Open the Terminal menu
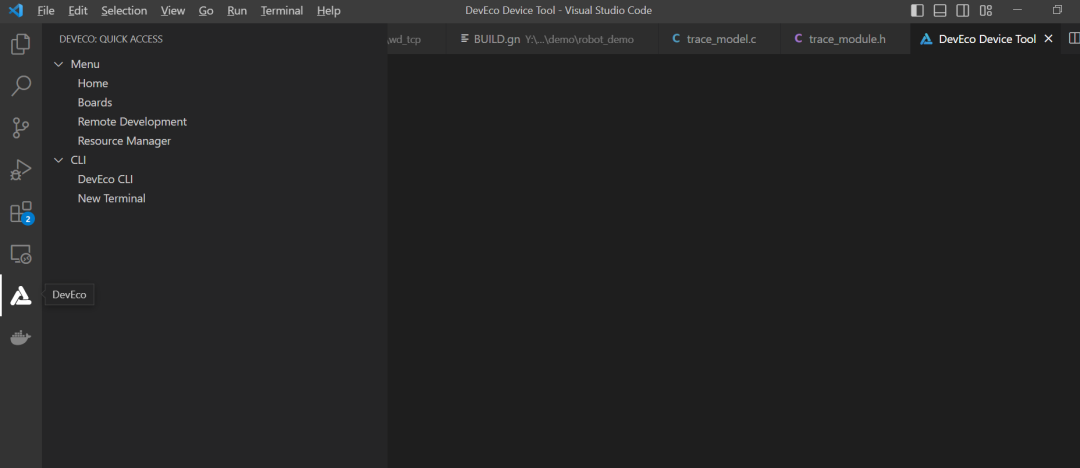This screenshot has width=1080, height=468. pyautogui.click(x=282, y=10)
